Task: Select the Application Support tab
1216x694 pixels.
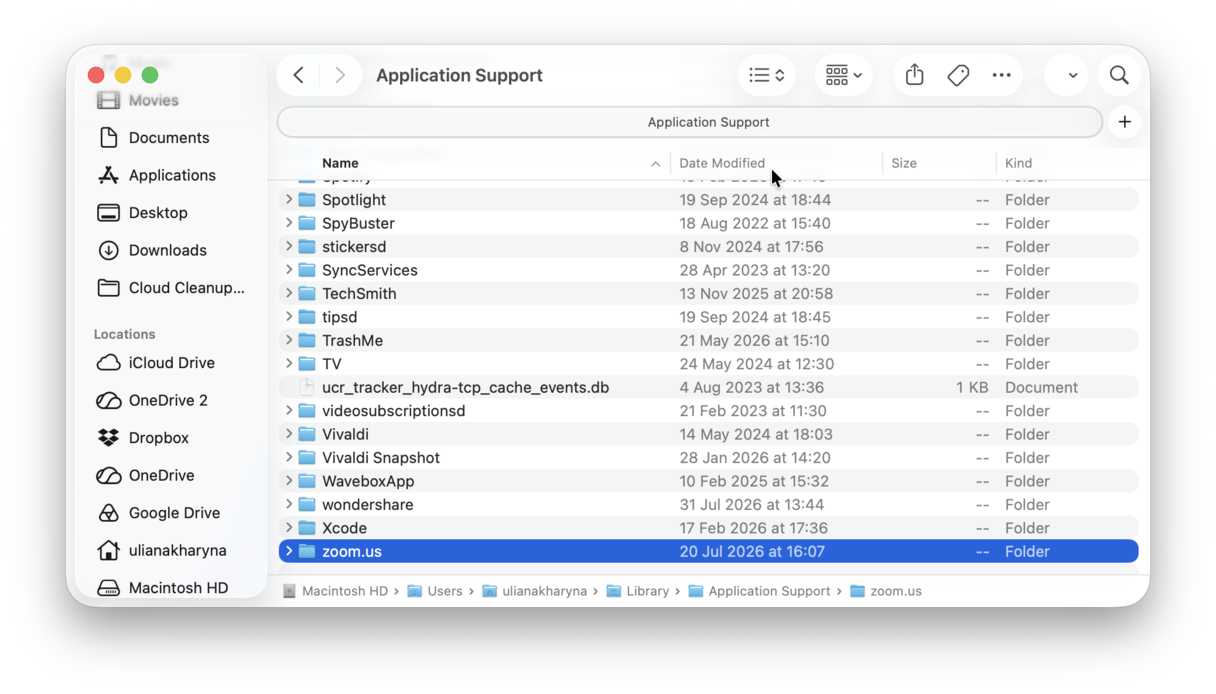Action: coord(690,122)
